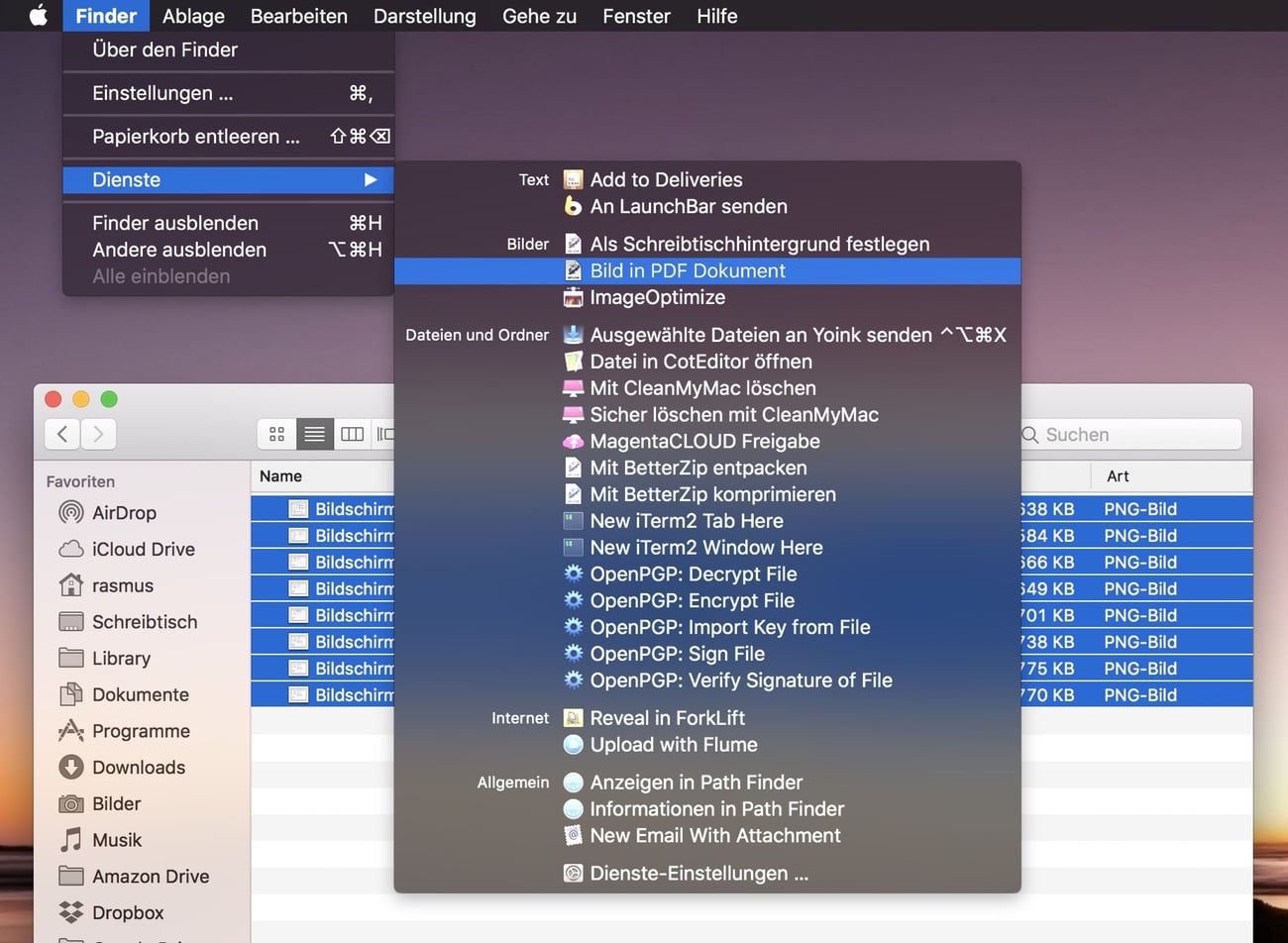Switch Finder to list view

pos(314,434)
